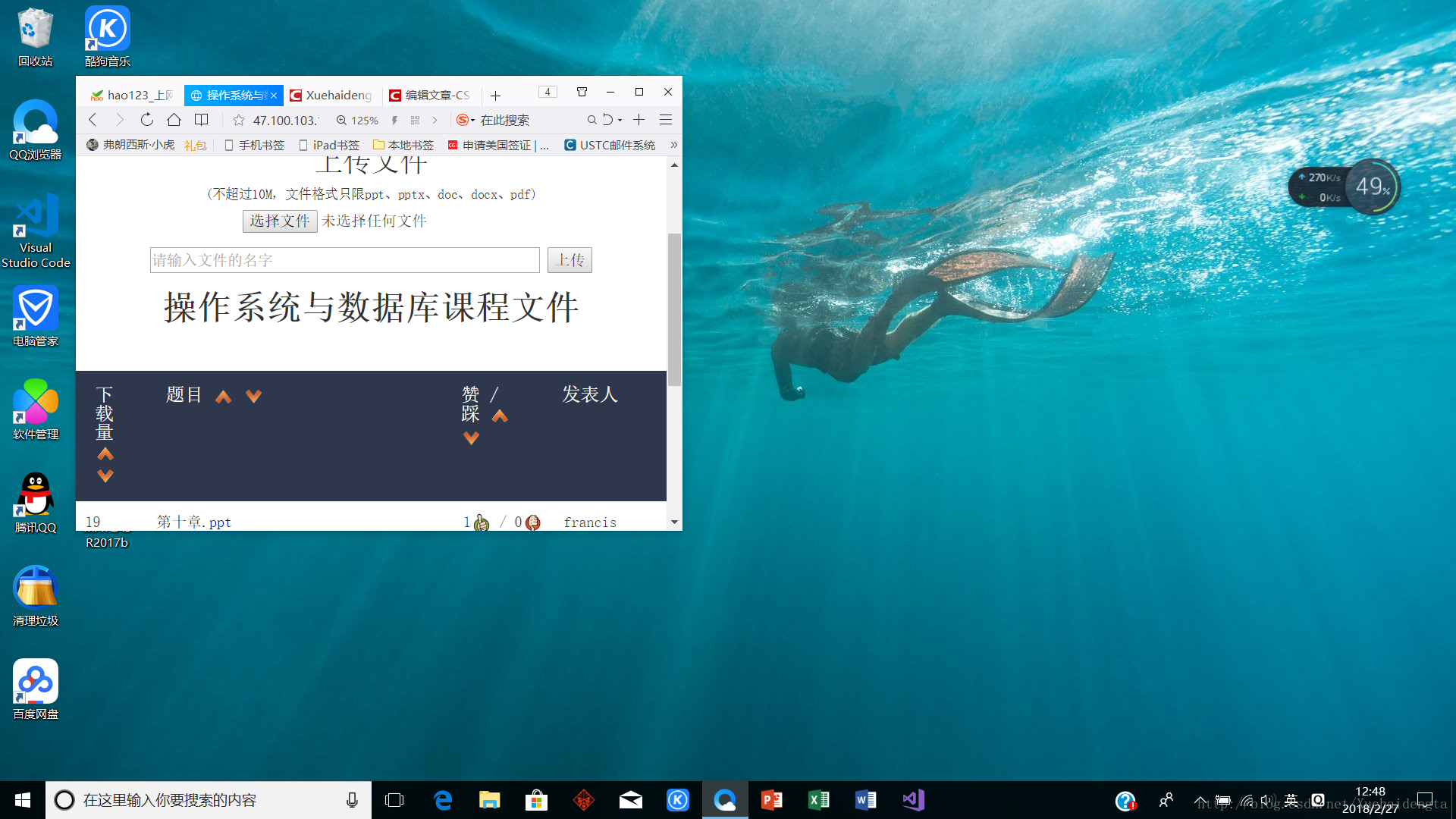This screenshot has width=1456, height=819.
Task: Click the plus icon in browser toolbar
Action: pyautogui.click(x=639, y=120)
